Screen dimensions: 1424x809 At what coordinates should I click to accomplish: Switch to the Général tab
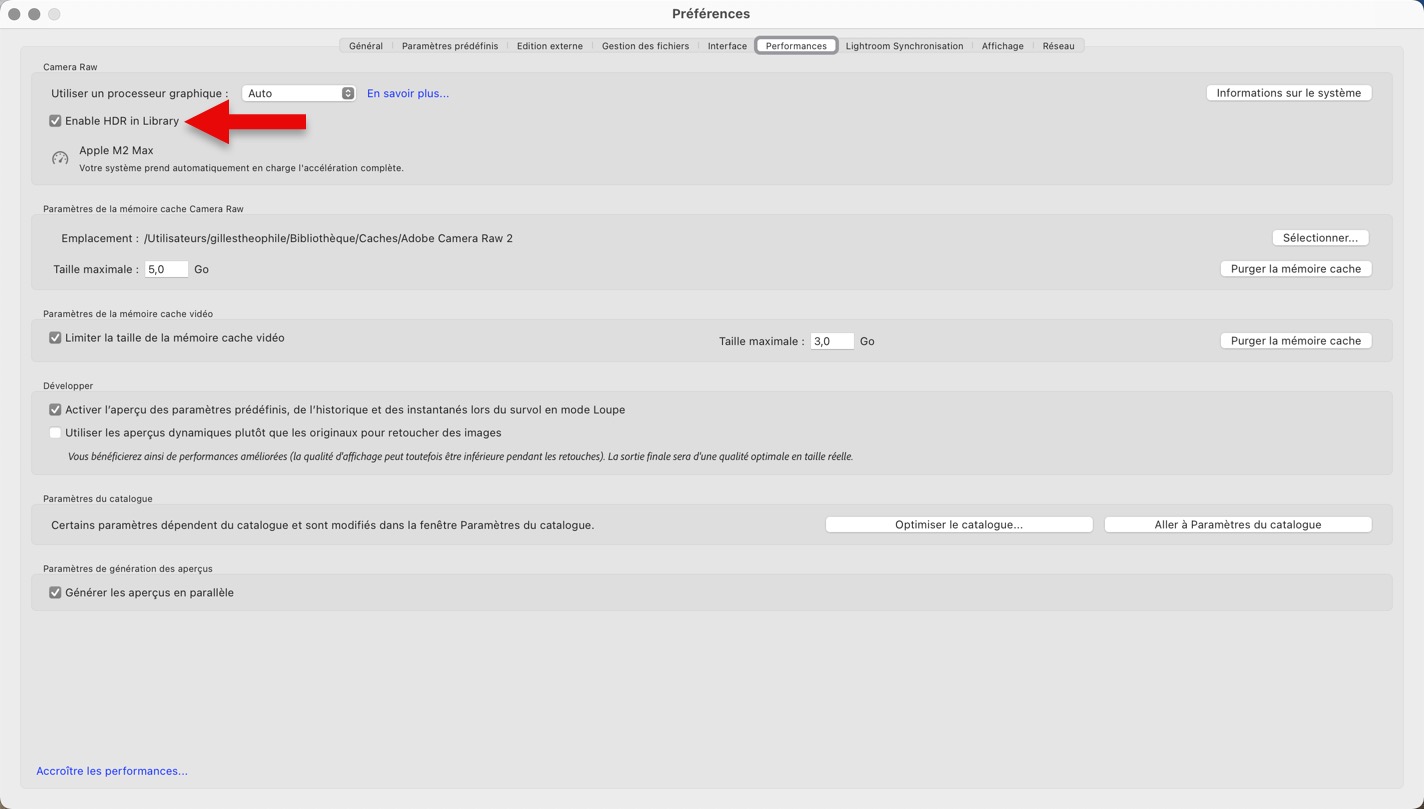click(x=366, y=46)
